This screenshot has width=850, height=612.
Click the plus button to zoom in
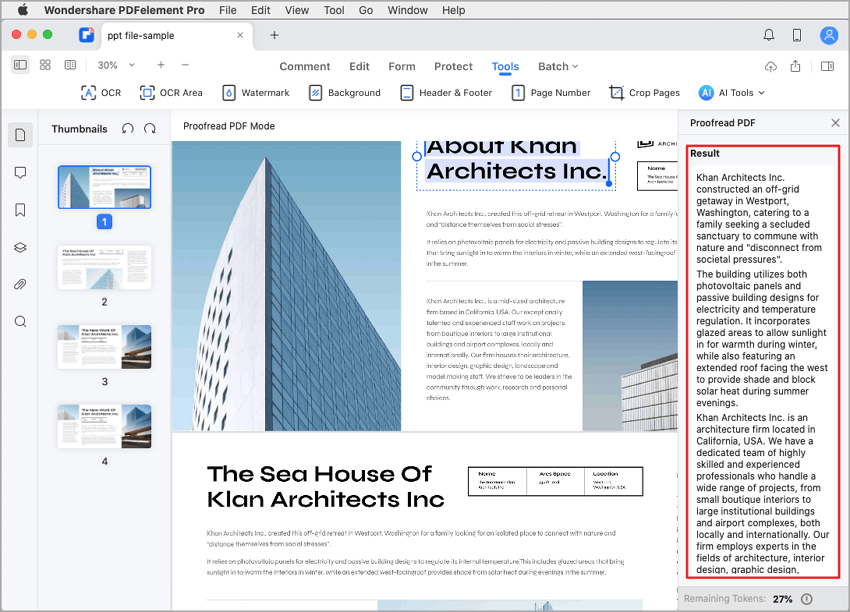160,65
